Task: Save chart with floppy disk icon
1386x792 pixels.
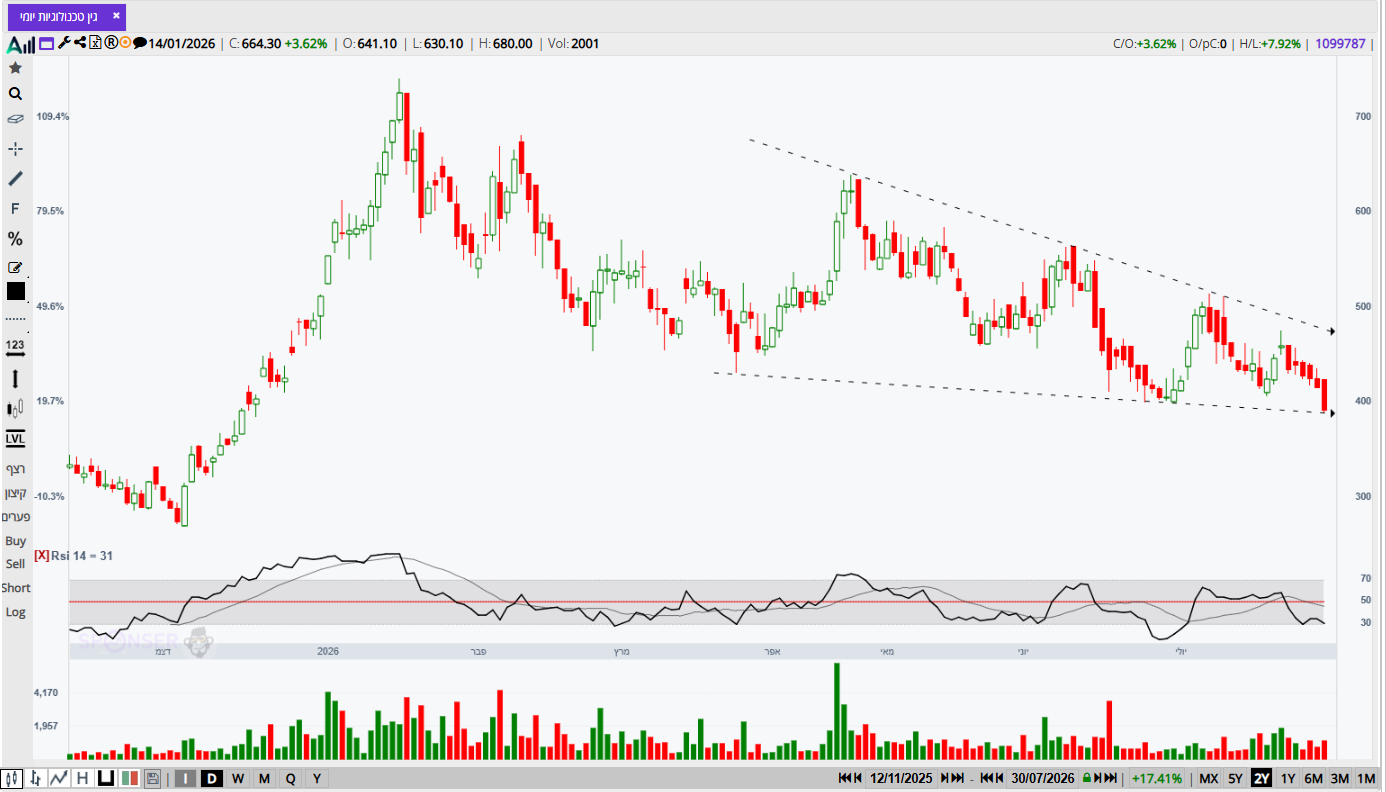Action: (152, 778)
